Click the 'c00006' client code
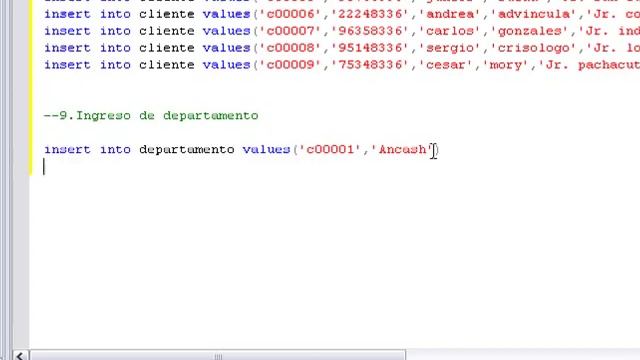 click(290, 14)
